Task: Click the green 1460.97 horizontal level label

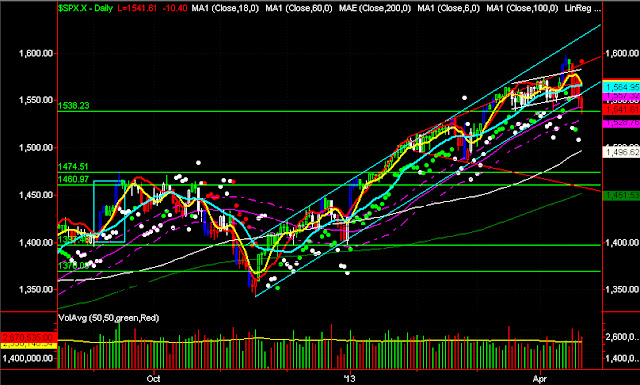Action: 74,179
